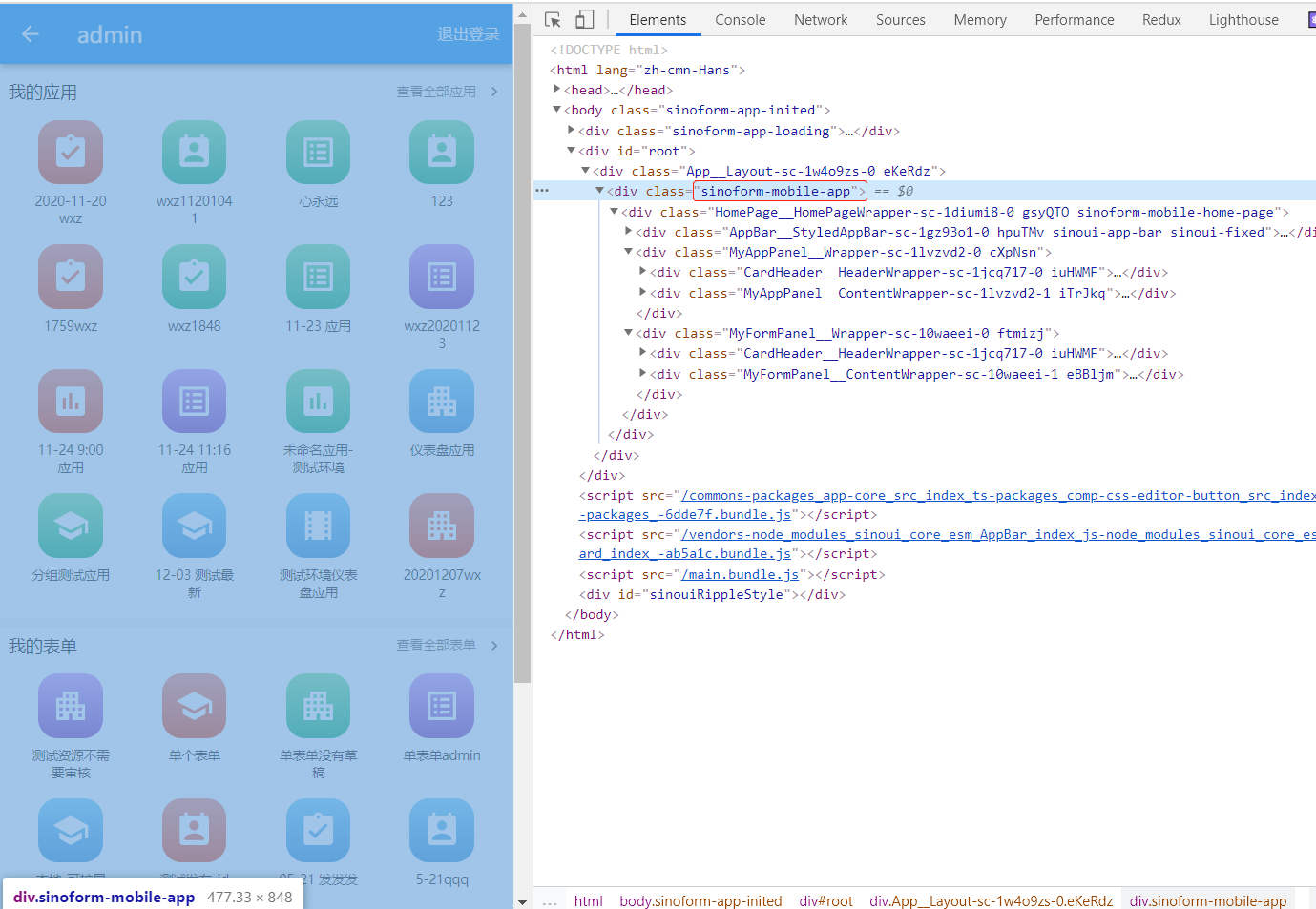1316x909 pixels.
Task: Open the wxz11201041 app icon
Action: click(x=195, y=153)
